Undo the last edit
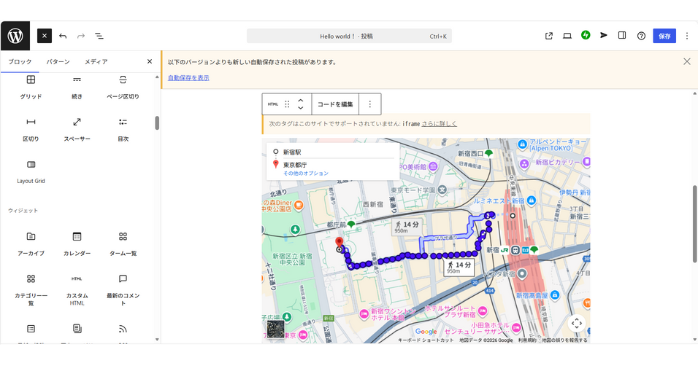Image resolution: width=698 pixels, height=365 pixels. pos(63,36)
